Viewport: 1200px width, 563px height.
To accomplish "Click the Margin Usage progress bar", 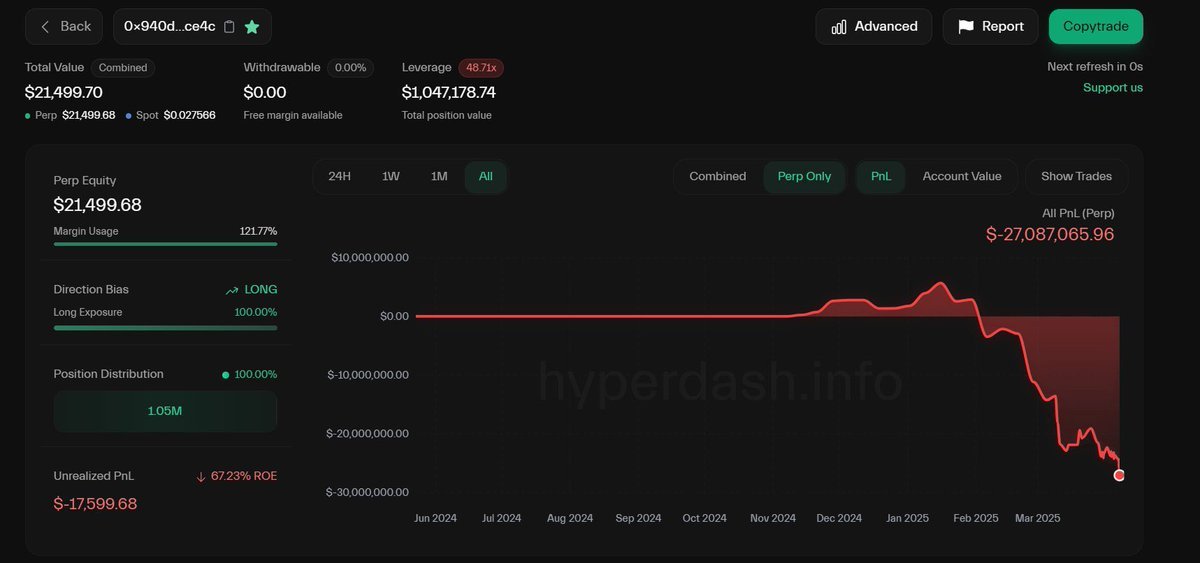I will click(x=165, y=244).
